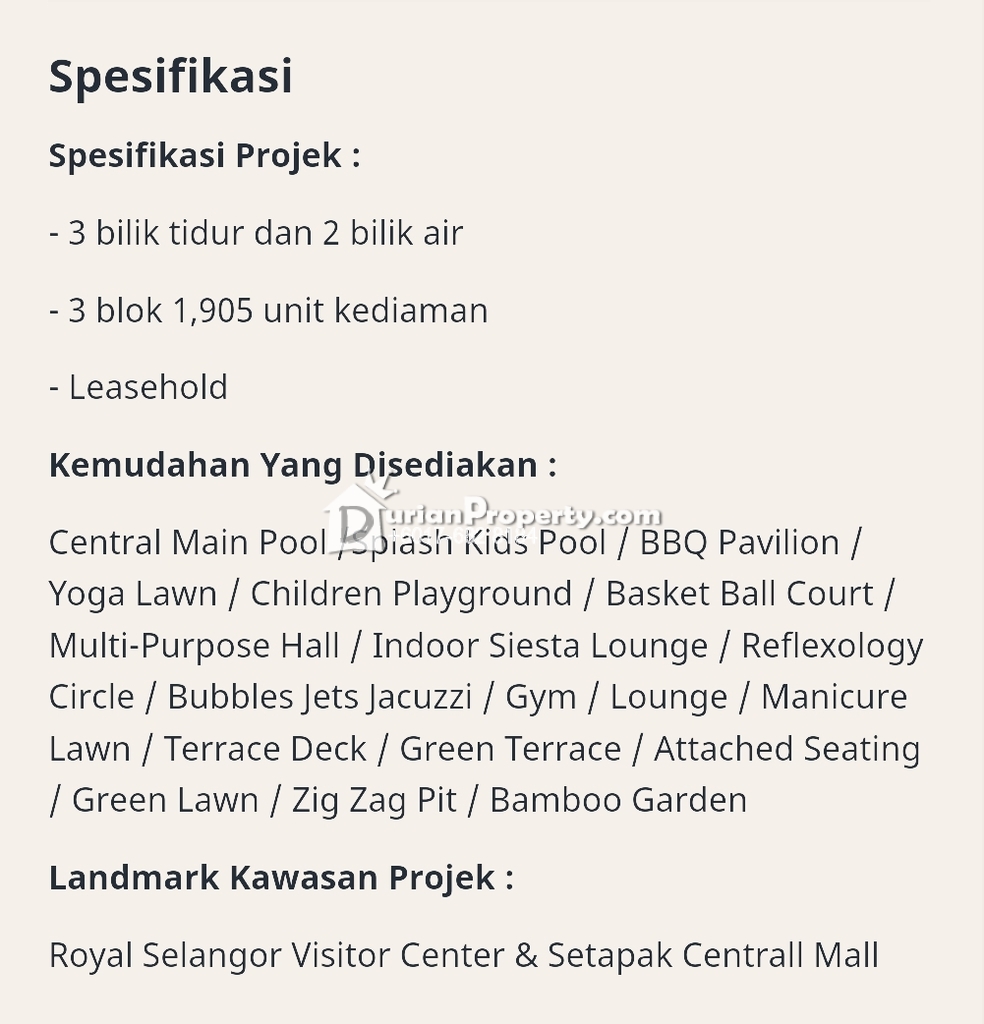This screenshot has width=984, height=1024.
Task: Click the Setapak Centrall Mall text
Action: (x=713, y=955)
